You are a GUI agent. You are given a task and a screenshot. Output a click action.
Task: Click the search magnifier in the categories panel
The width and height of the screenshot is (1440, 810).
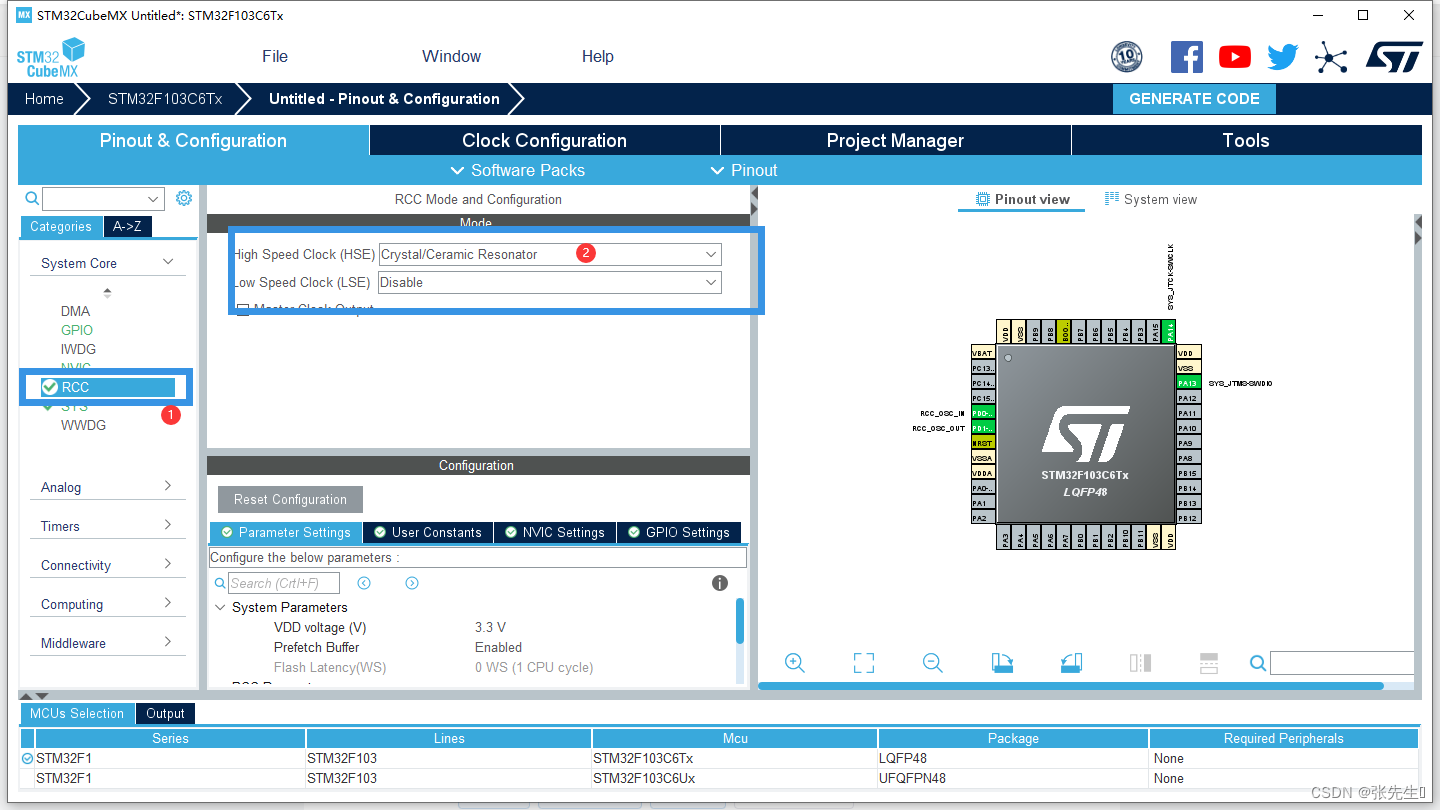pyautogui.click(x=32, y=199)
